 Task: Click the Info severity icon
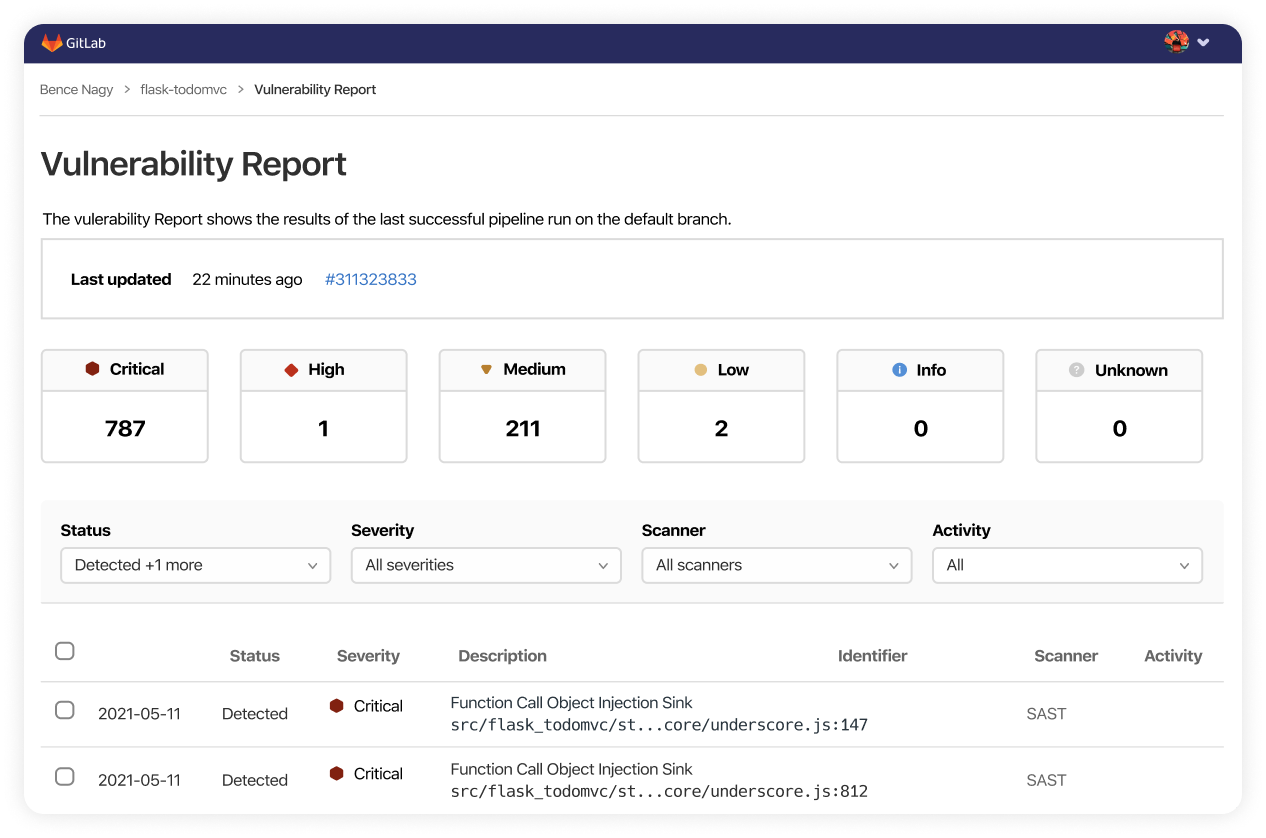tap(899, 370)
